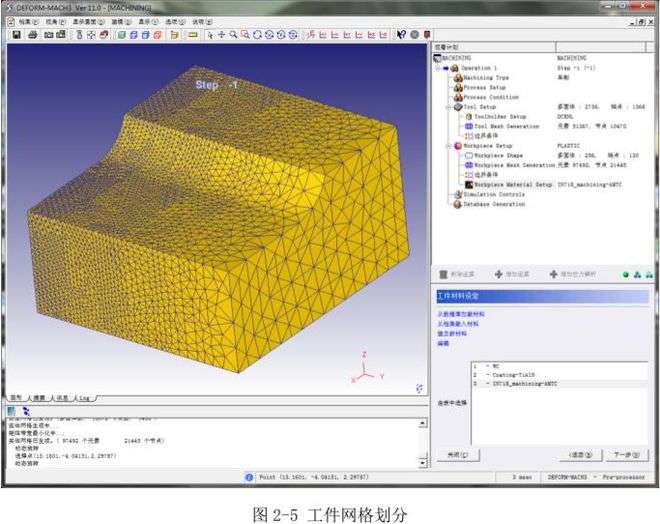This screenshot has height=524, width=660.
Task: Select the Zoom magnifier tool
Action: click(234, 35)
